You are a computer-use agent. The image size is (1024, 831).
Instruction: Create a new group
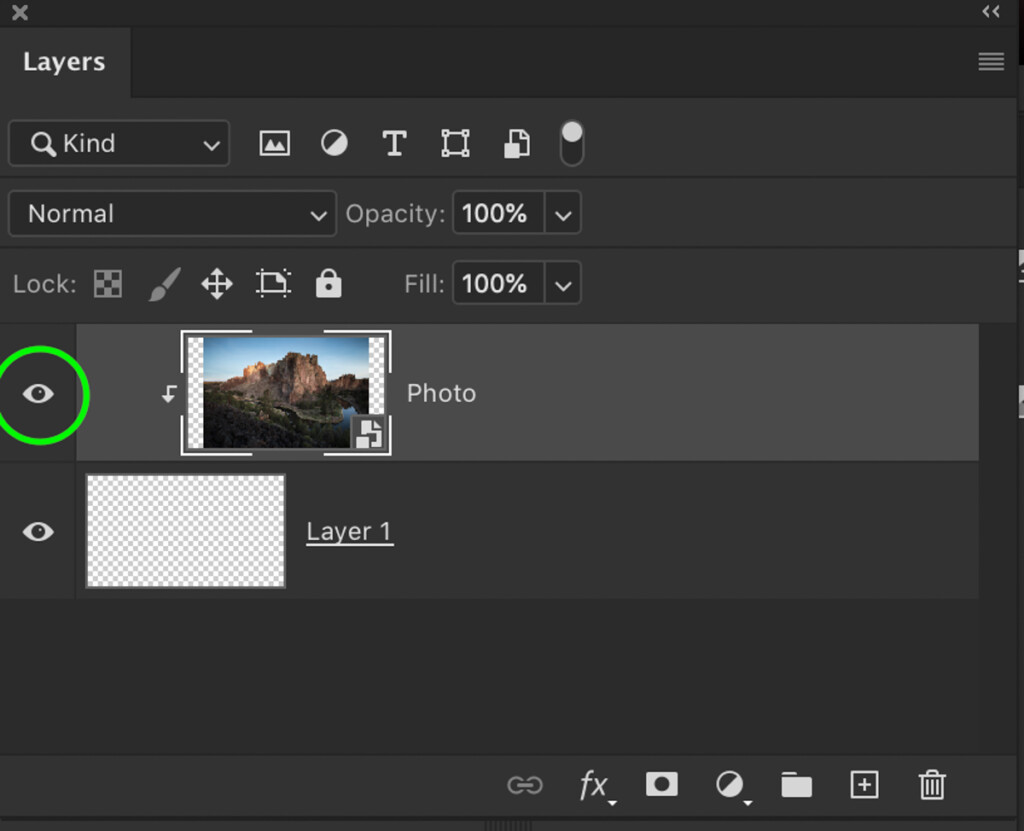pos(796,785)
